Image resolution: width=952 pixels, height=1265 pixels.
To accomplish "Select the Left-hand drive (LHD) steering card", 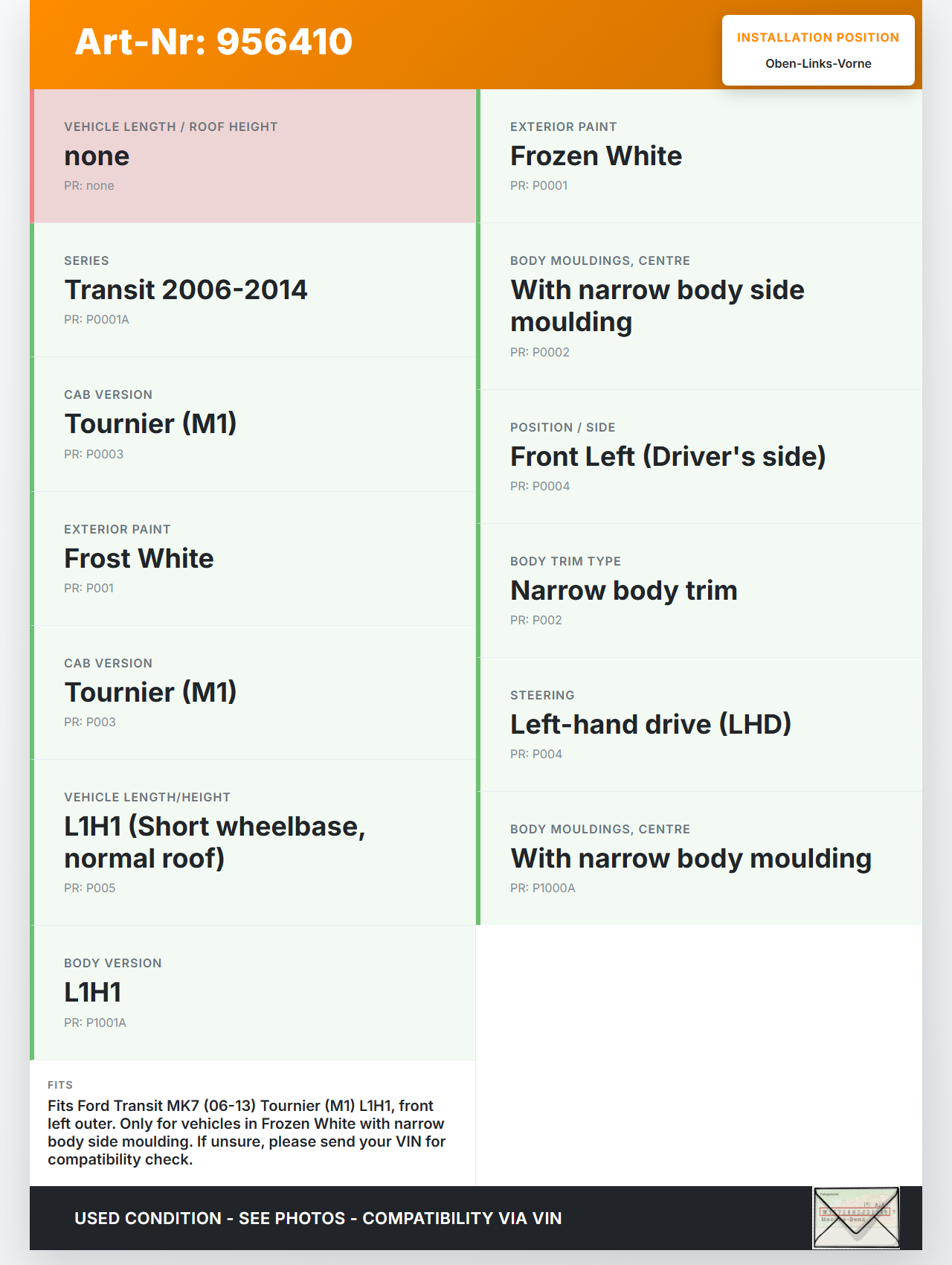I will point(701,725).
